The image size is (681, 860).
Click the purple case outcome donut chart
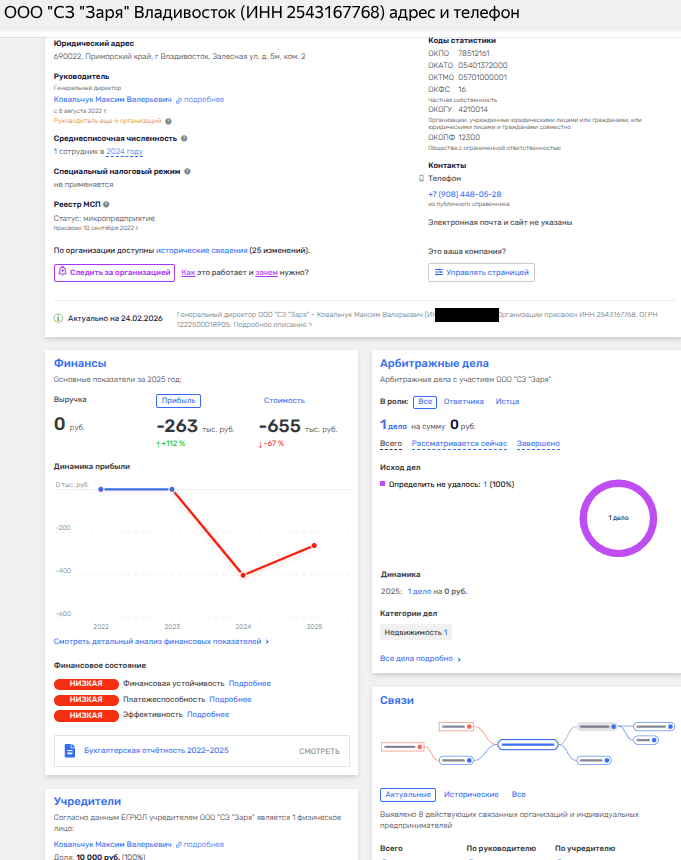point(618,518)
